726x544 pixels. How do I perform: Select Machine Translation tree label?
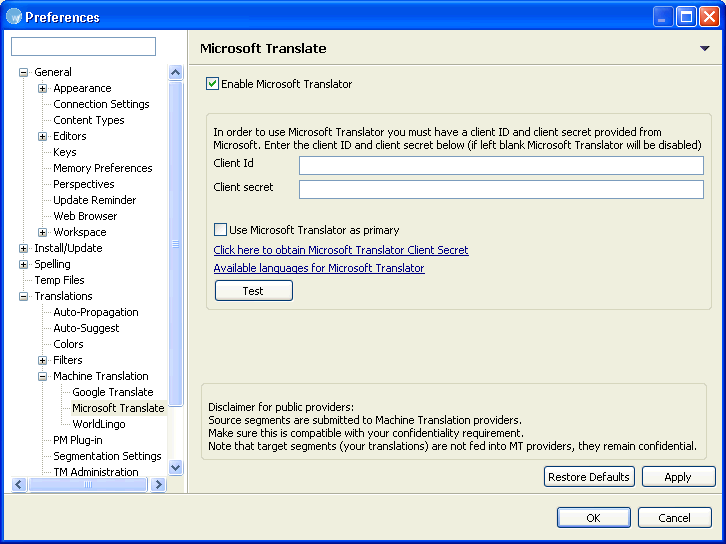point(100,376)
